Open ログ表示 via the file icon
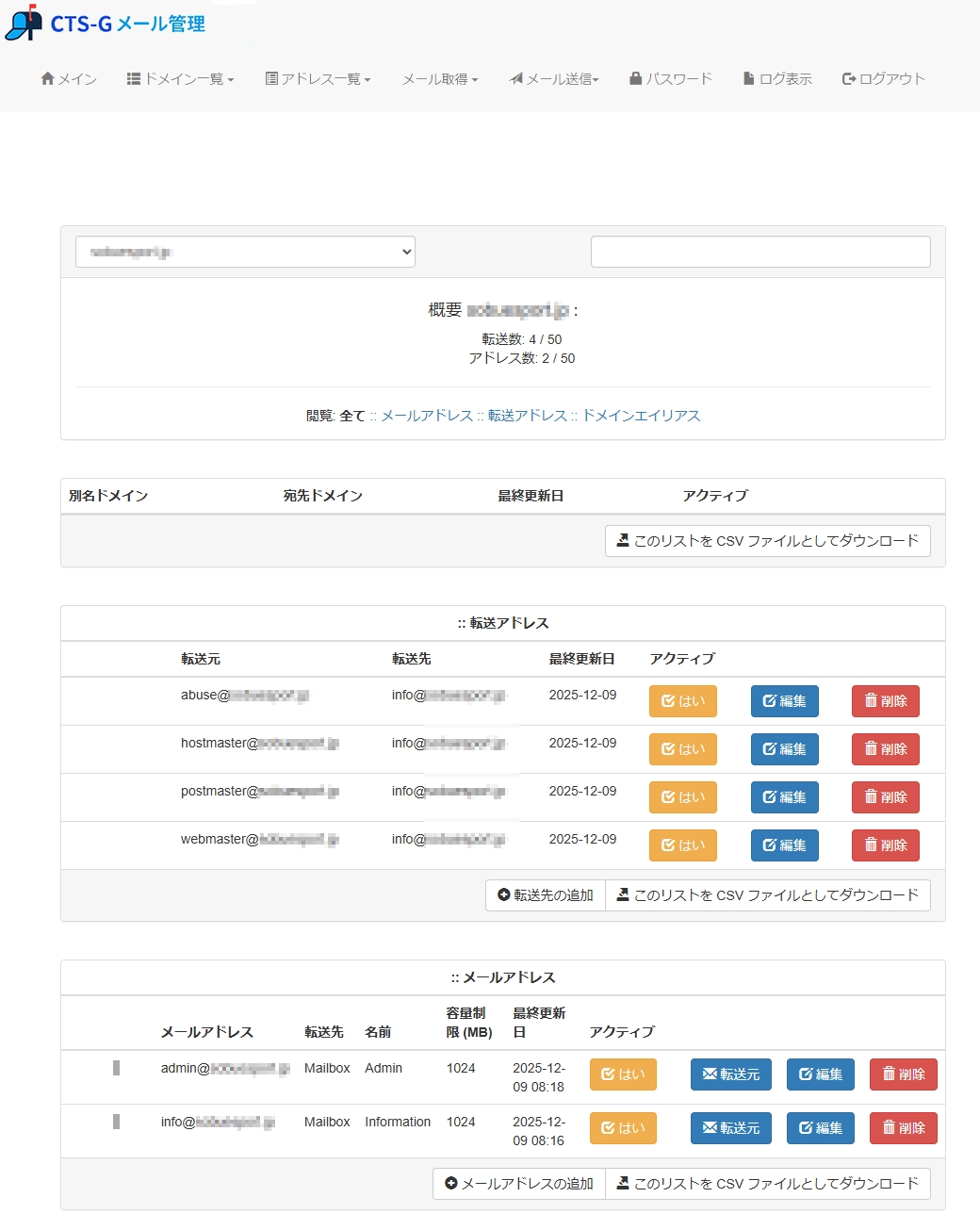The height and width of the screenshot is (1230, 980). 749,79
